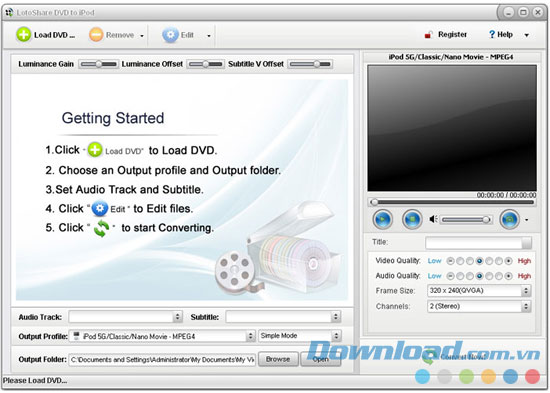Open Help from the toolbar

tap(505, 34)
